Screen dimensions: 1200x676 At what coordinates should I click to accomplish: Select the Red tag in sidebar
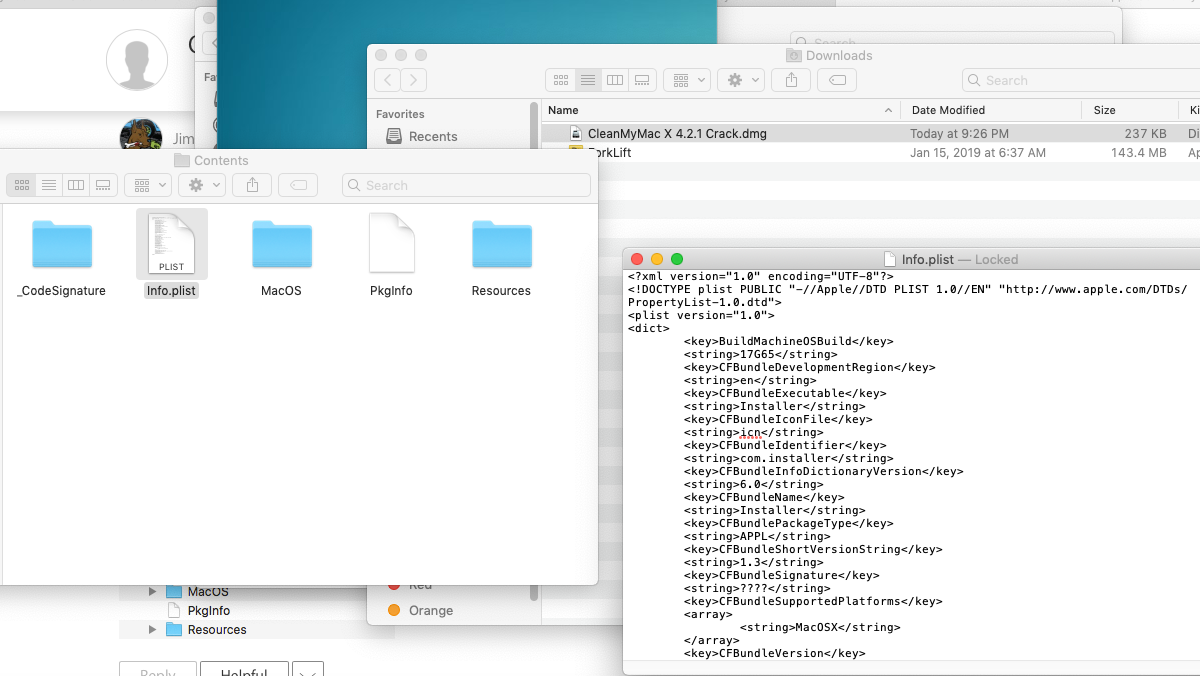coord(411,585)
